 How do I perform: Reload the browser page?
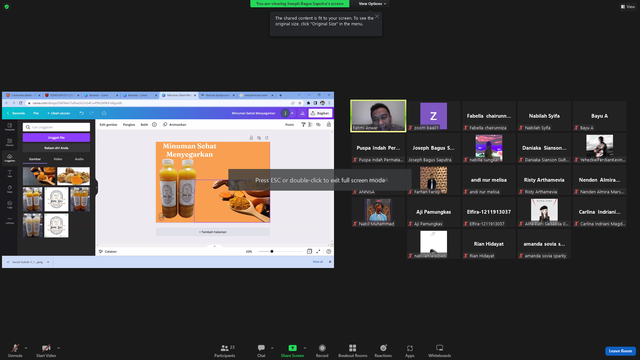(x=21, y=103)
